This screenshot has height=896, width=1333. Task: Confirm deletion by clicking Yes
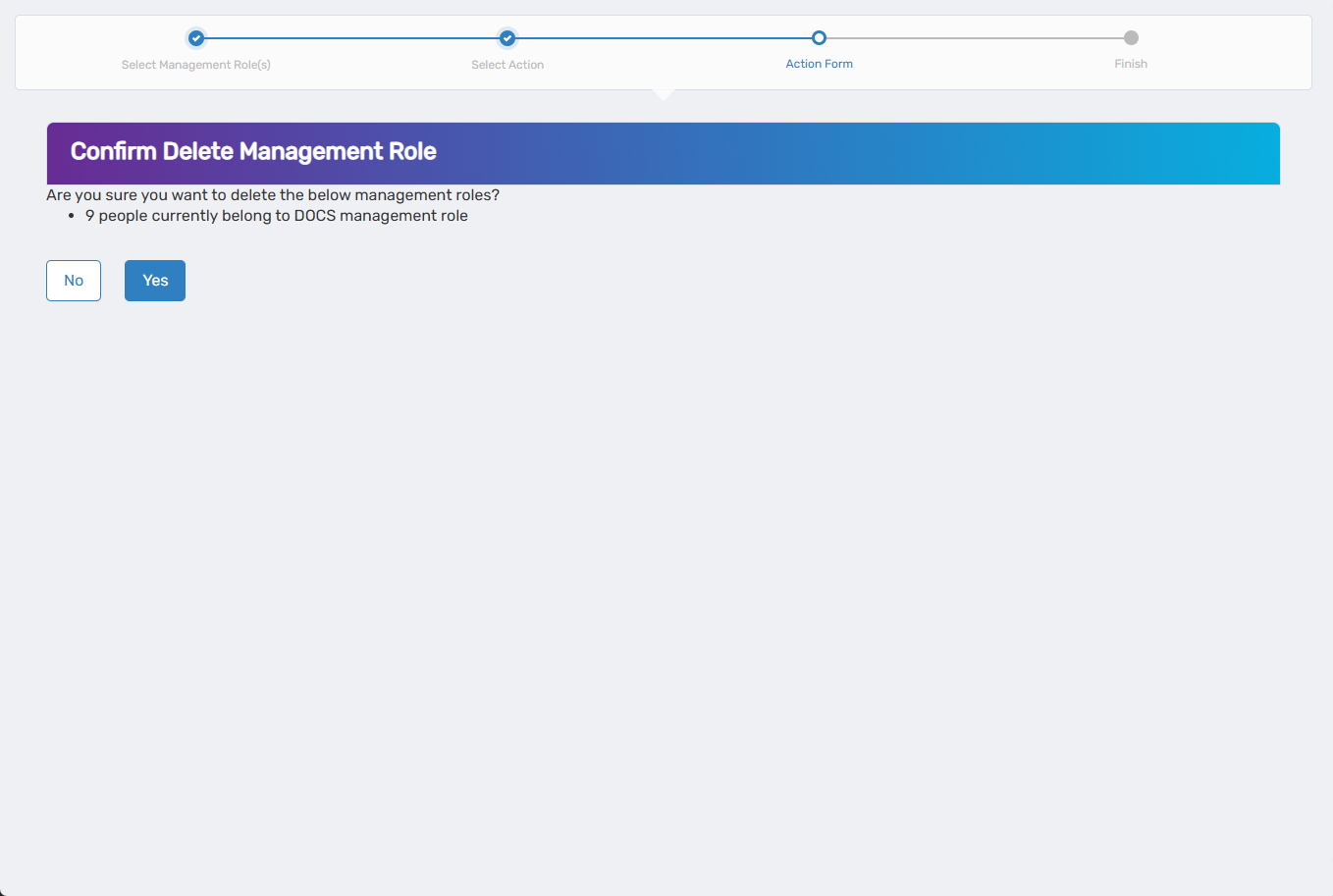154,280
